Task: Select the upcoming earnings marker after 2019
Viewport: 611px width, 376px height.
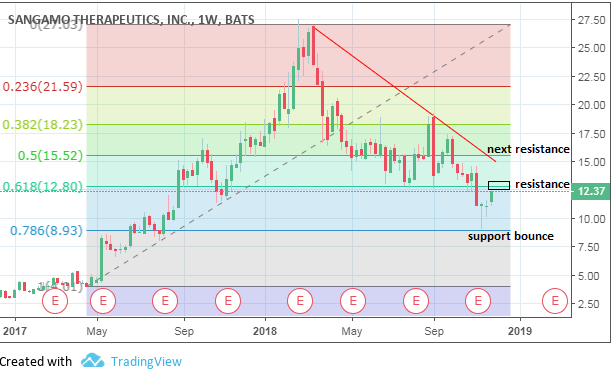Action: click(555, 301)
